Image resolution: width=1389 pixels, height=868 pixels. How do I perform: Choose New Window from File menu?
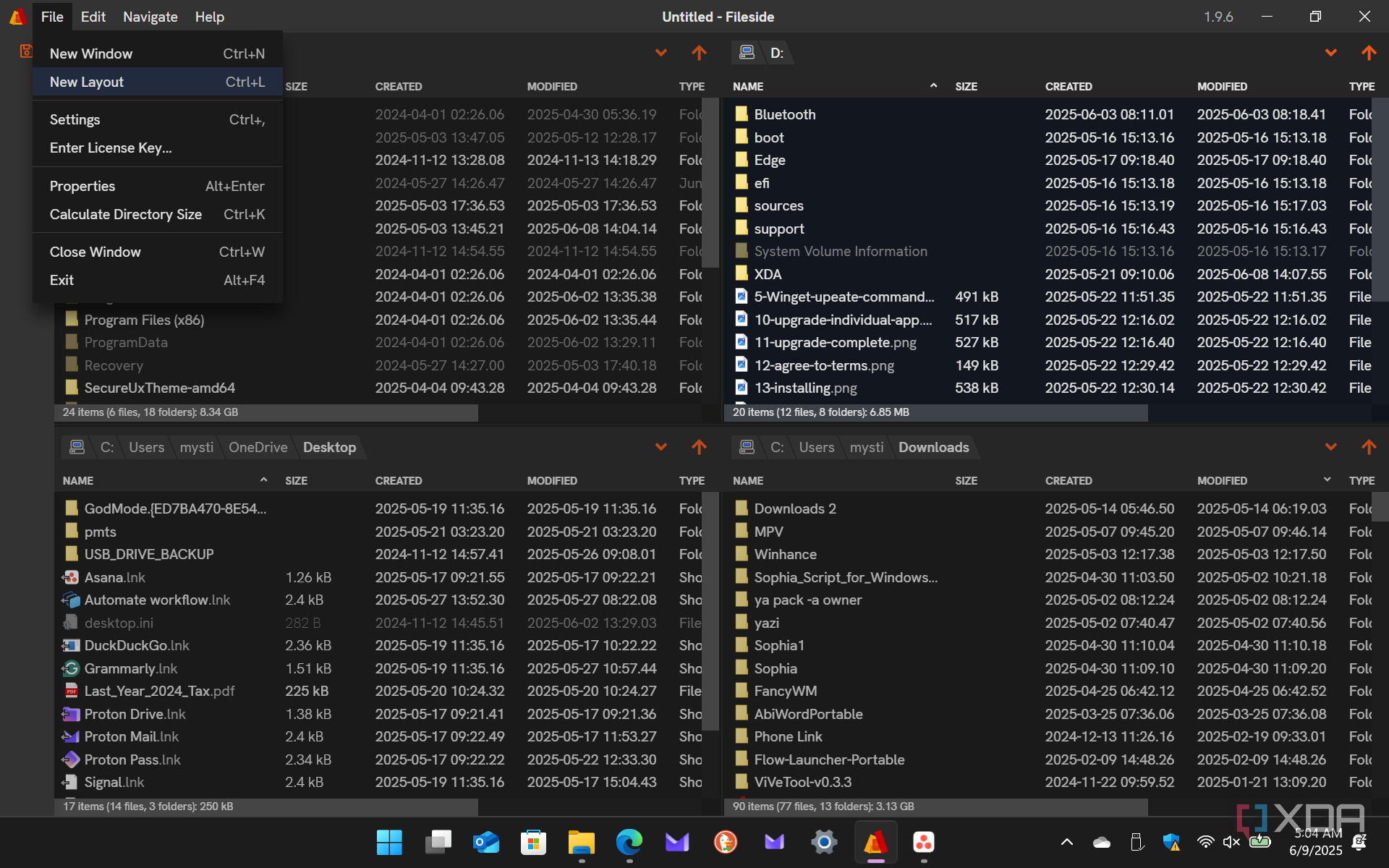click(158, 54)
